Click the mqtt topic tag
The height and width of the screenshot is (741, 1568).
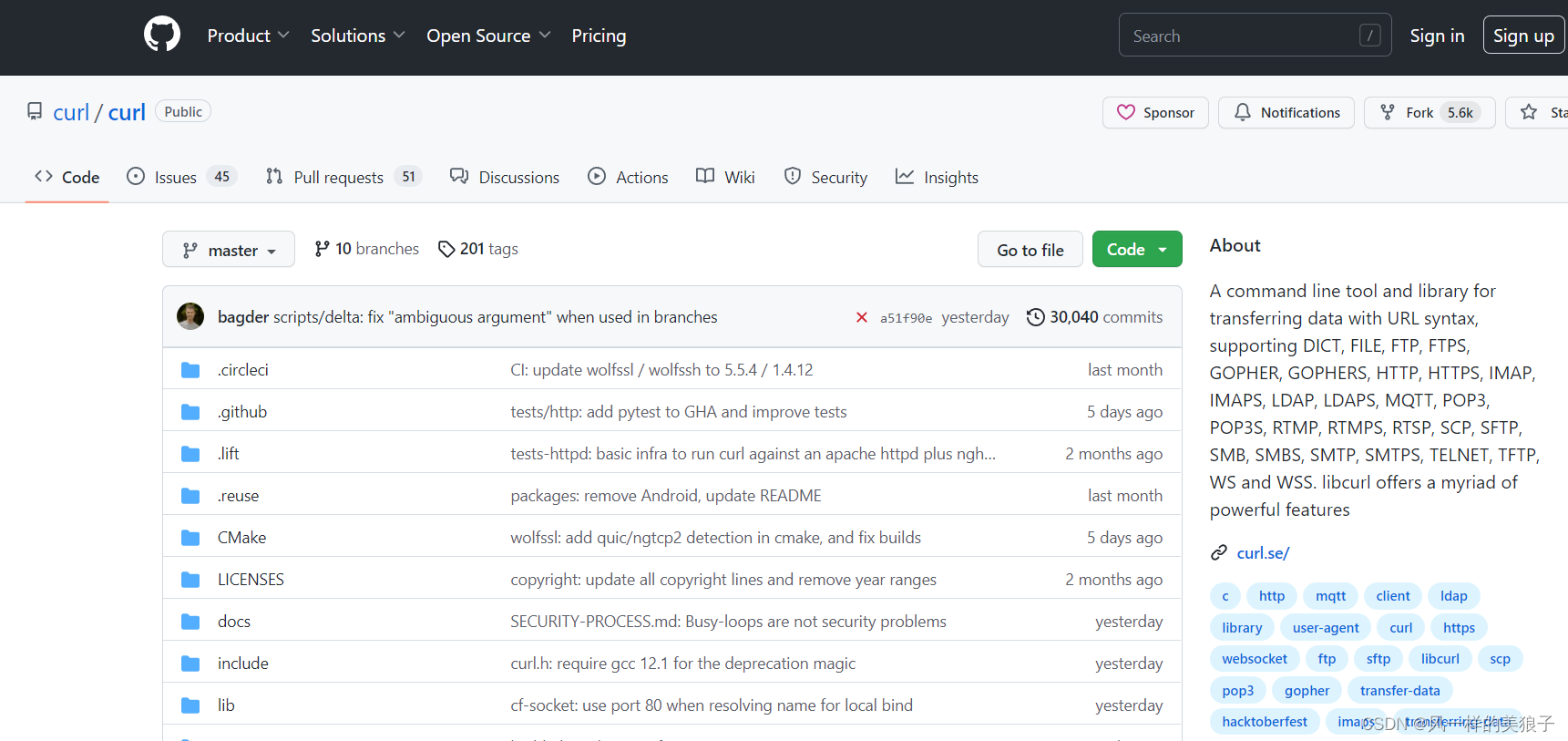[x=1330, y=596]
